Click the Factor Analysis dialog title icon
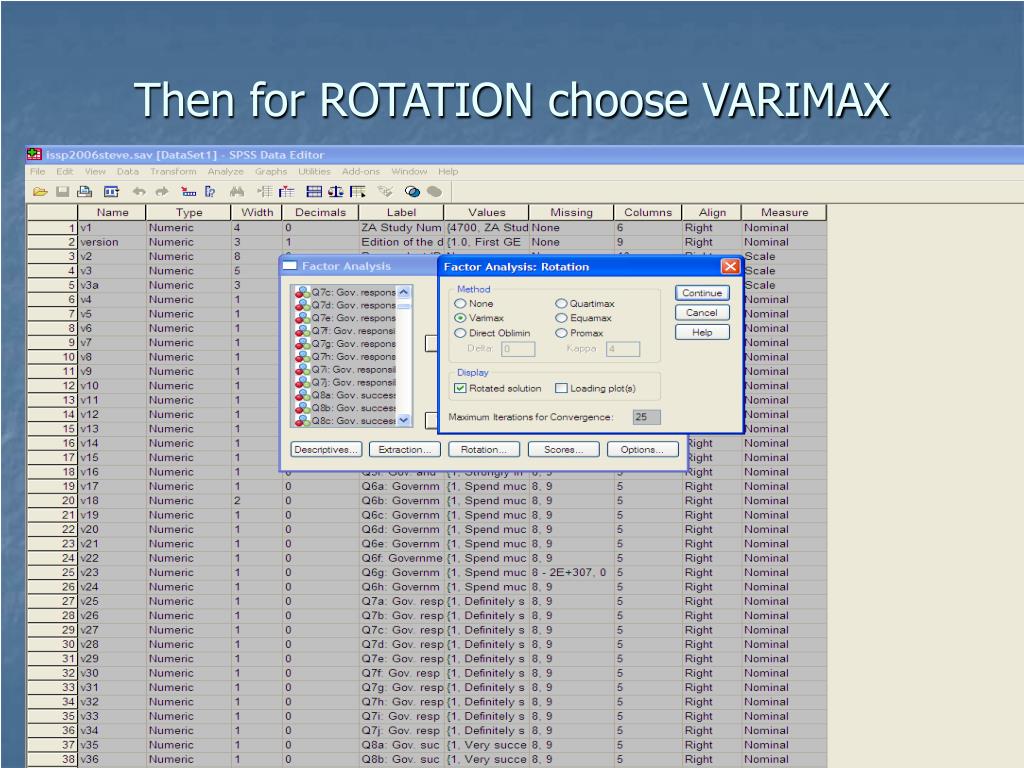The width and height of the screenshot is (1024, 768). coord(289,266)
